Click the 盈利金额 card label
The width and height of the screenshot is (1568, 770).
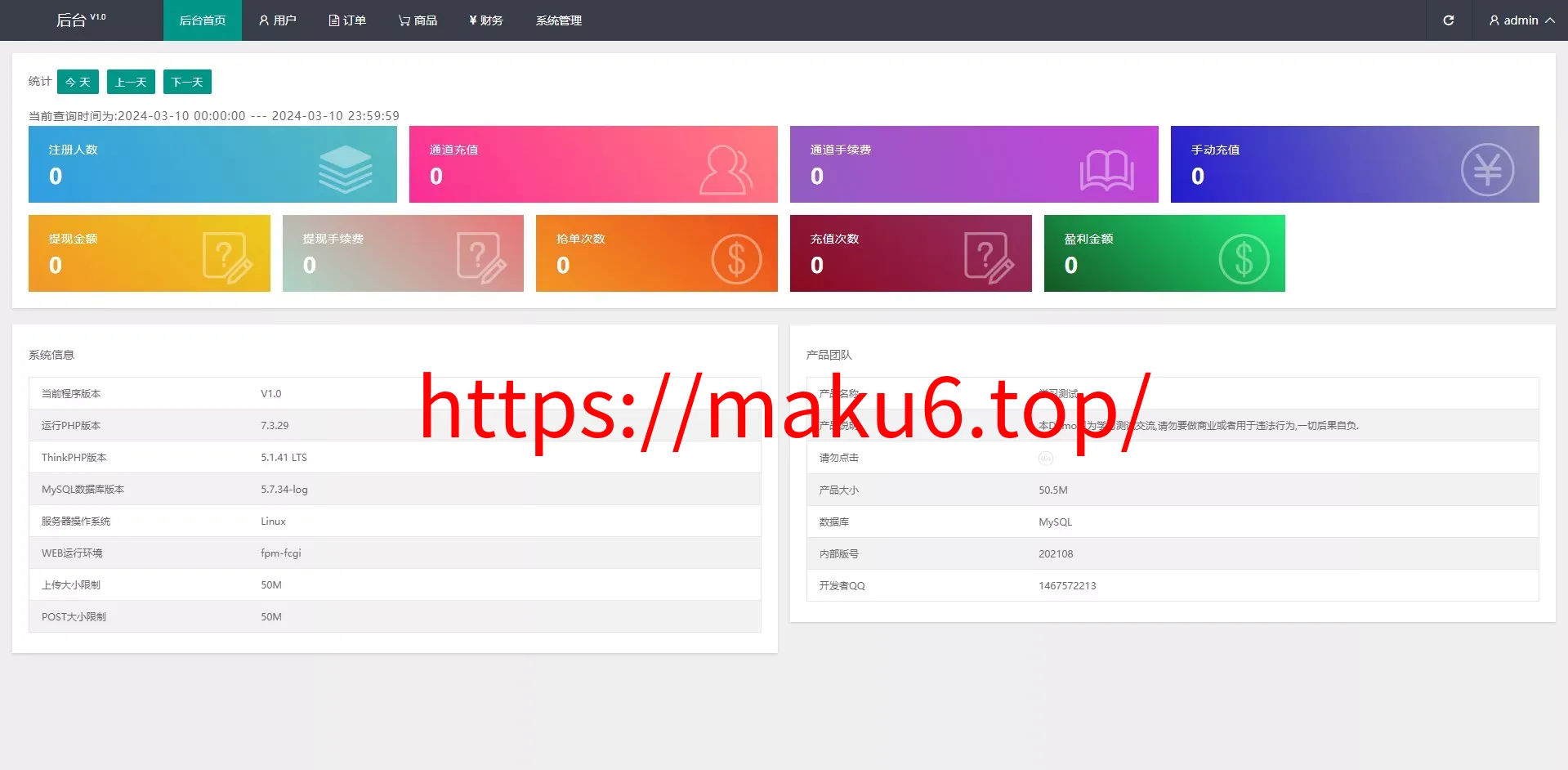pos(1088,239)
